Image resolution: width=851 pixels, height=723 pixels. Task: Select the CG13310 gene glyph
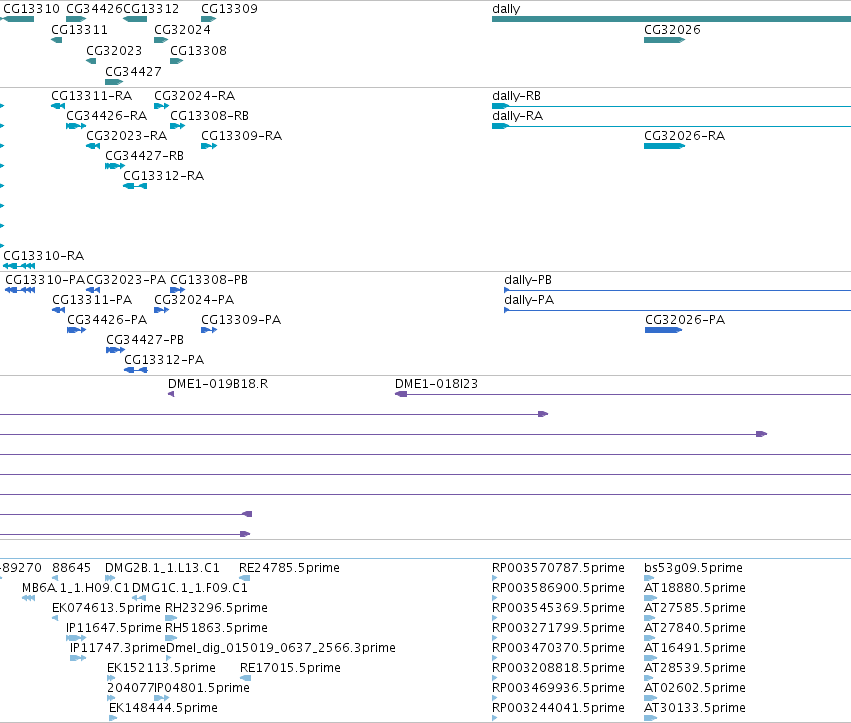pos(17,19)
